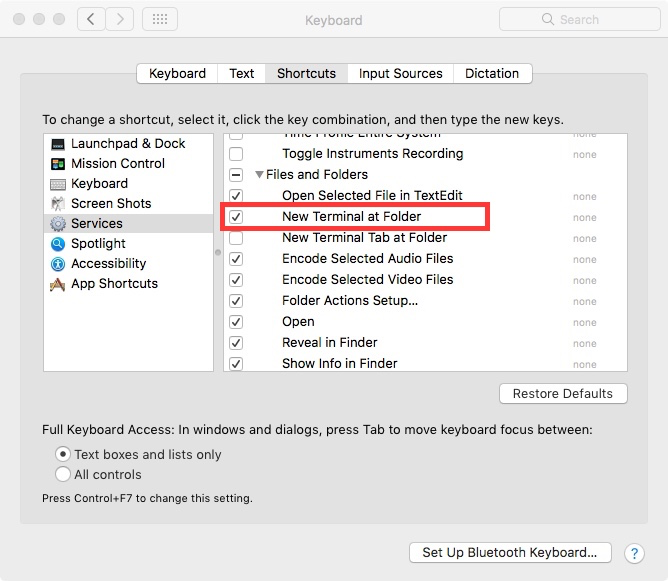The image size is (668, 581).
Task: Select Screen Shots category label
Action: tap(111, 204)
